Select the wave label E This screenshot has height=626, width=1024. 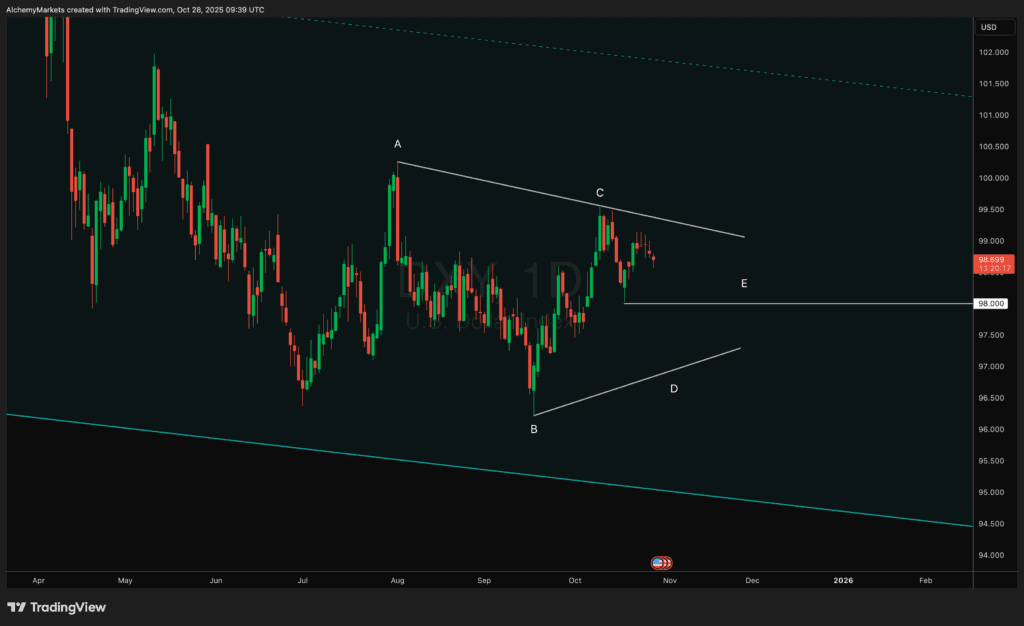pos(744,283)
